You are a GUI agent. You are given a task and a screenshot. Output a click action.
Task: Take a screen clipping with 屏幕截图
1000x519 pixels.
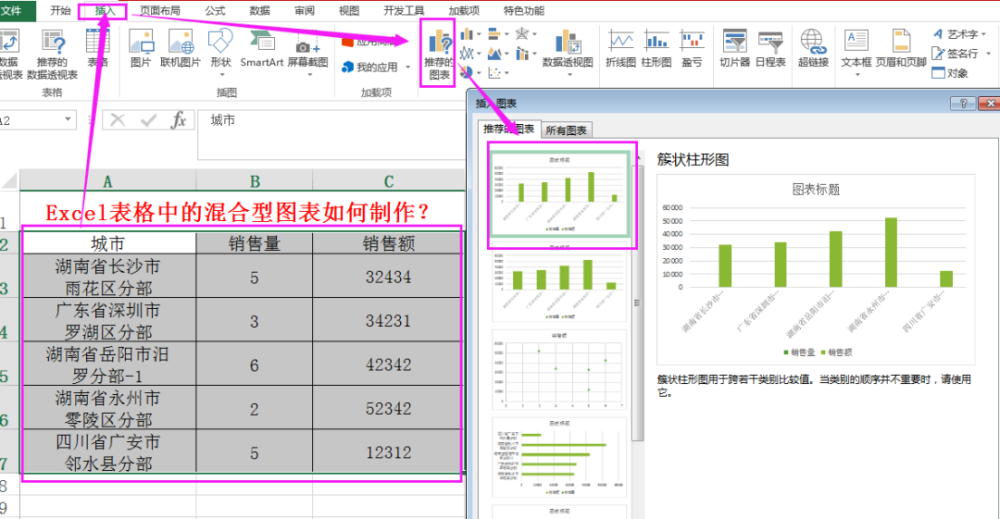(x=308, y=52)
